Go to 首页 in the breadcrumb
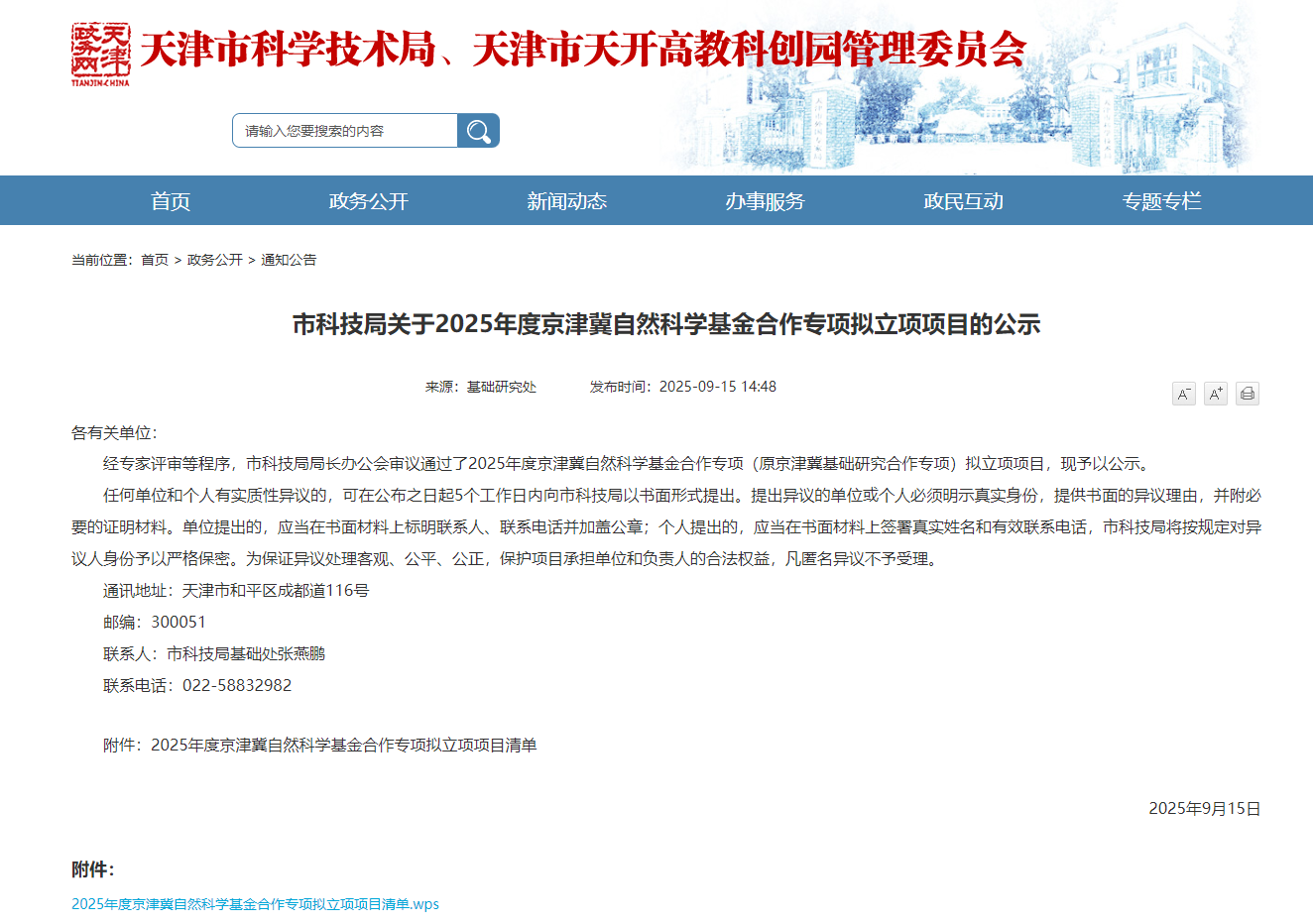 click(x=155, y=260)
